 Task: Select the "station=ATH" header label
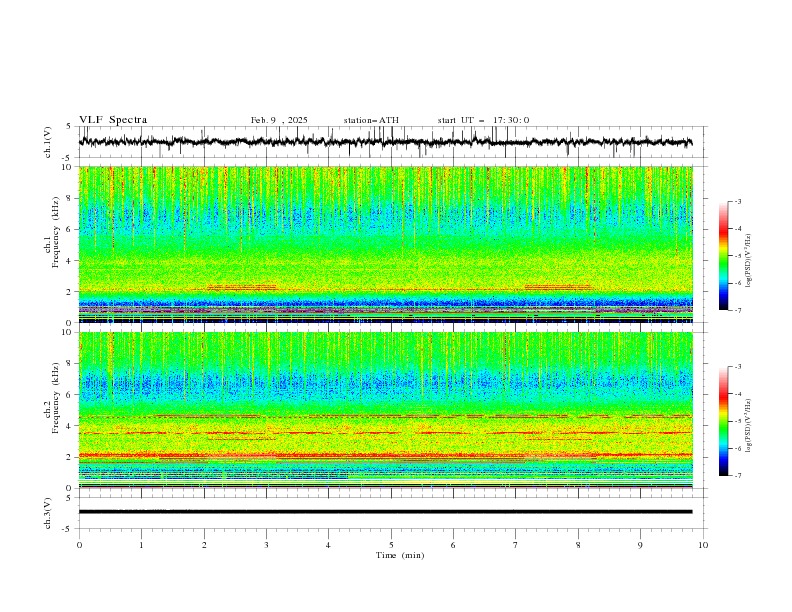[x=371, y=120]
